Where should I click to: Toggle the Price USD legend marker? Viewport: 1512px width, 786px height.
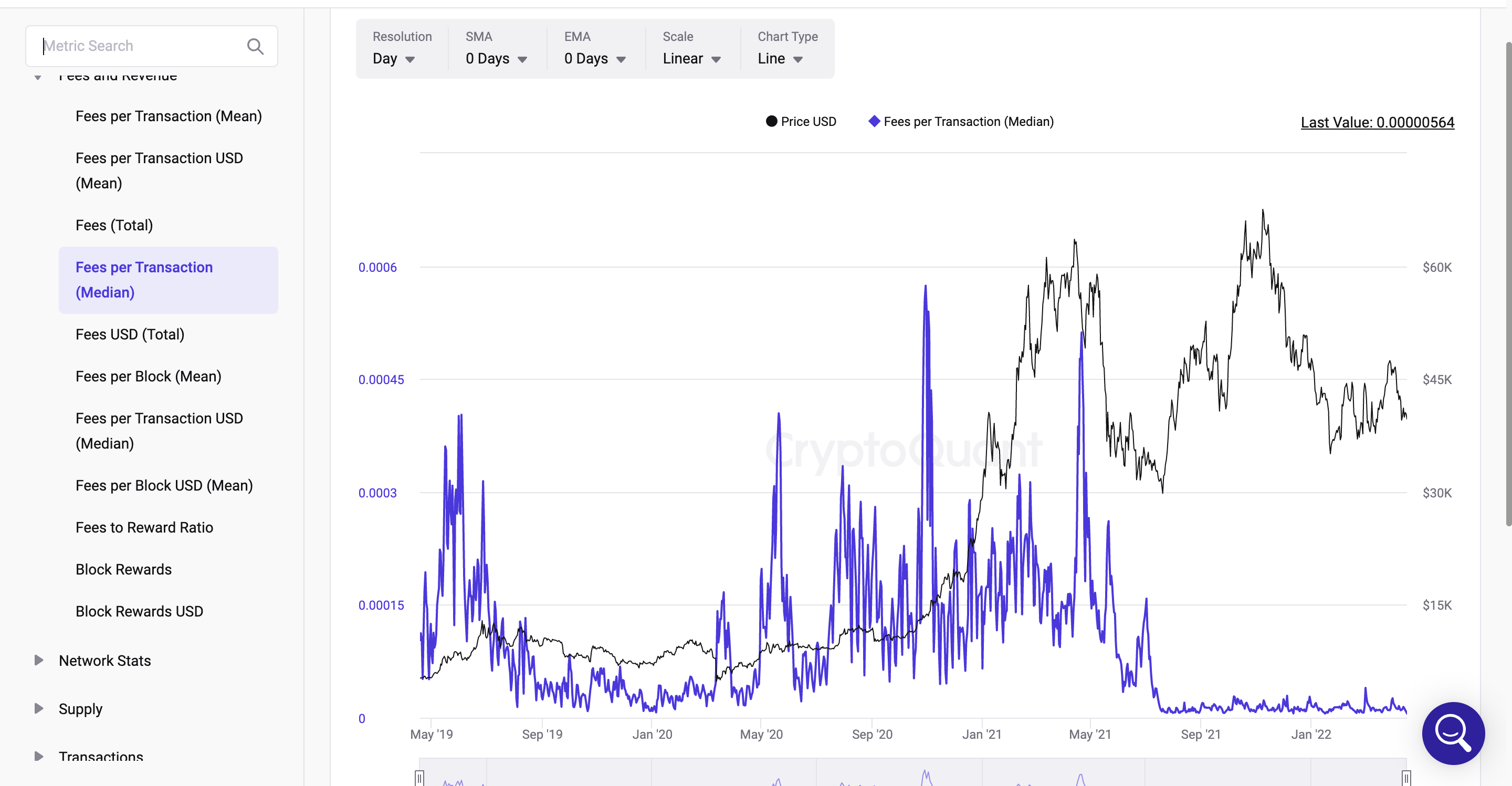tap(771, 121)
